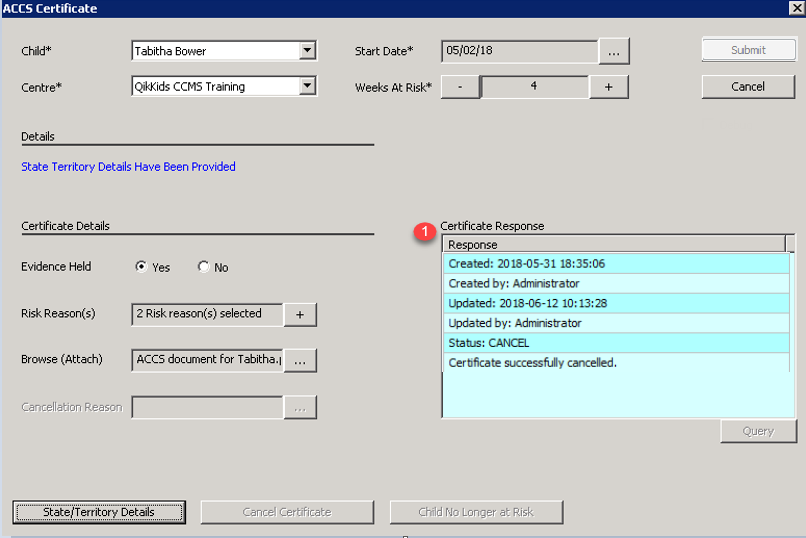806x538 pixels.
Task: Click the Start Date input field
Action: coord(520,51)
